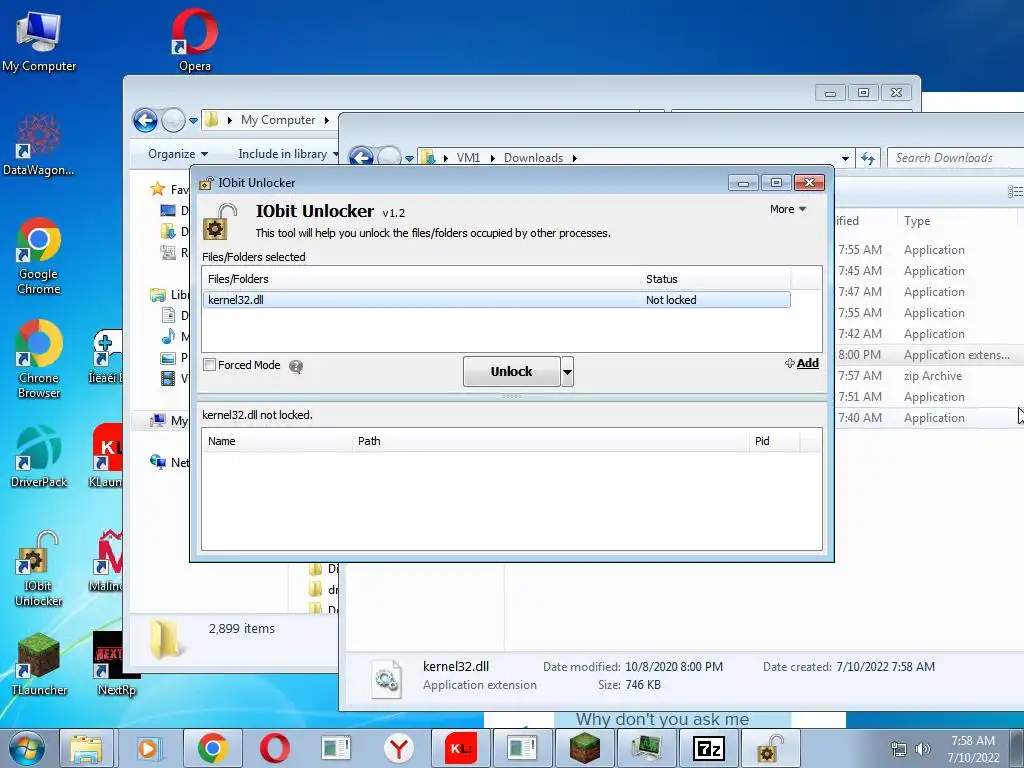Click the Search Downloads field
The height and width of the screenshot is (768, 1024).
pos(955,158)
